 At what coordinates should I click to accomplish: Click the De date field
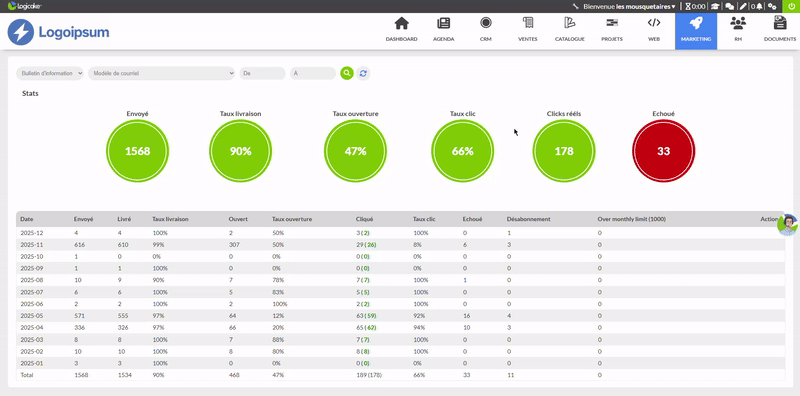[262, 73]
